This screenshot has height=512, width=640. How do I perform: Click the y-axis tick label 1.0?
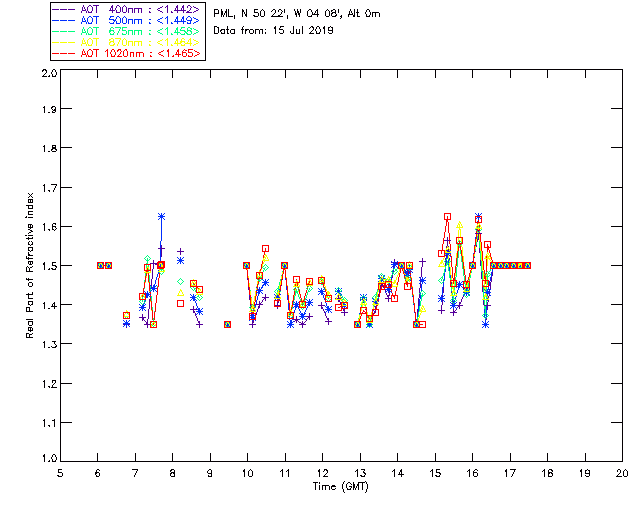tap(49, 458)
